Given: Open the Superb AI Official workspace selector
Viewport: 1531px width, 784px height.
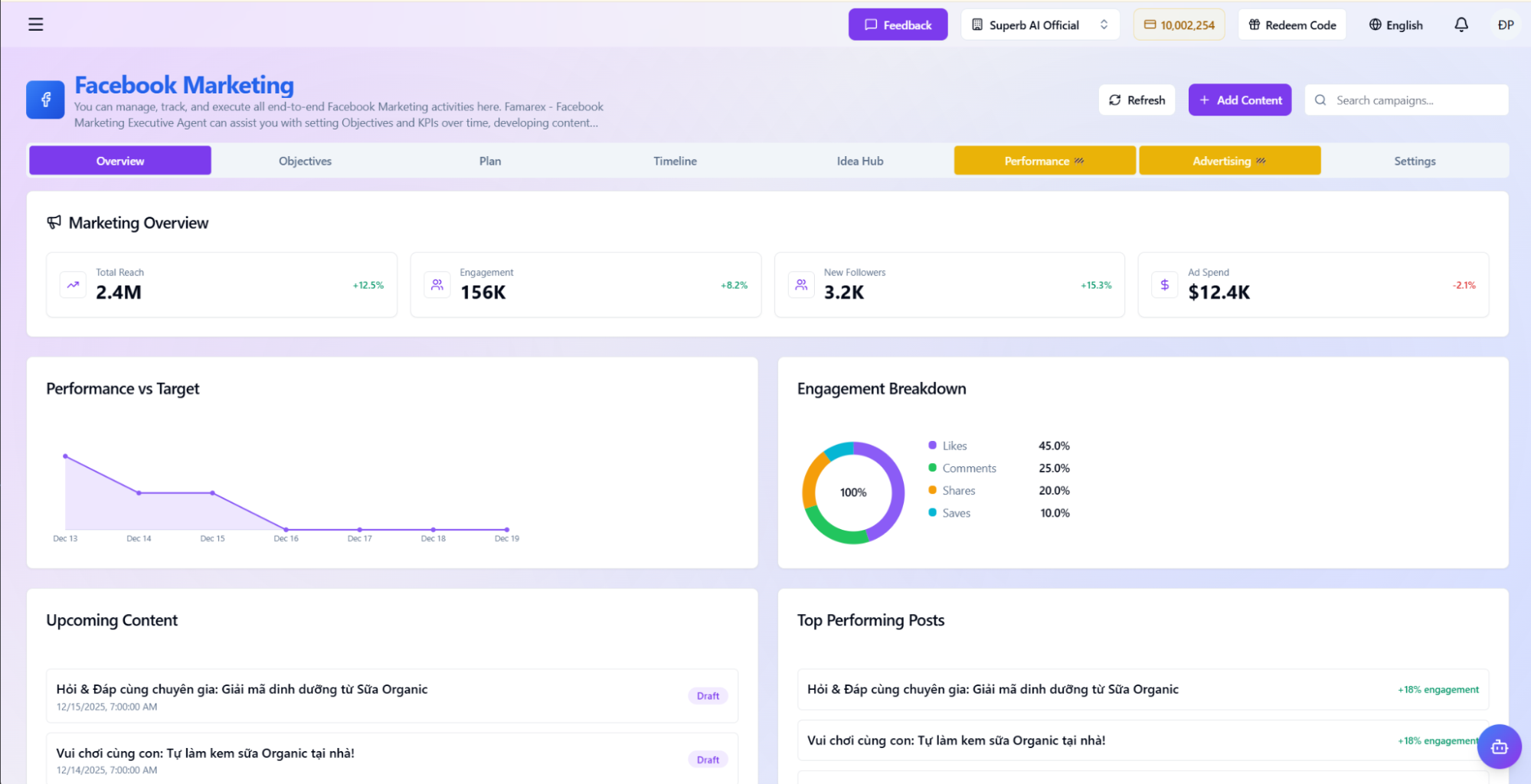Looking at the screenshot, I should click(x=1039, y=24).
